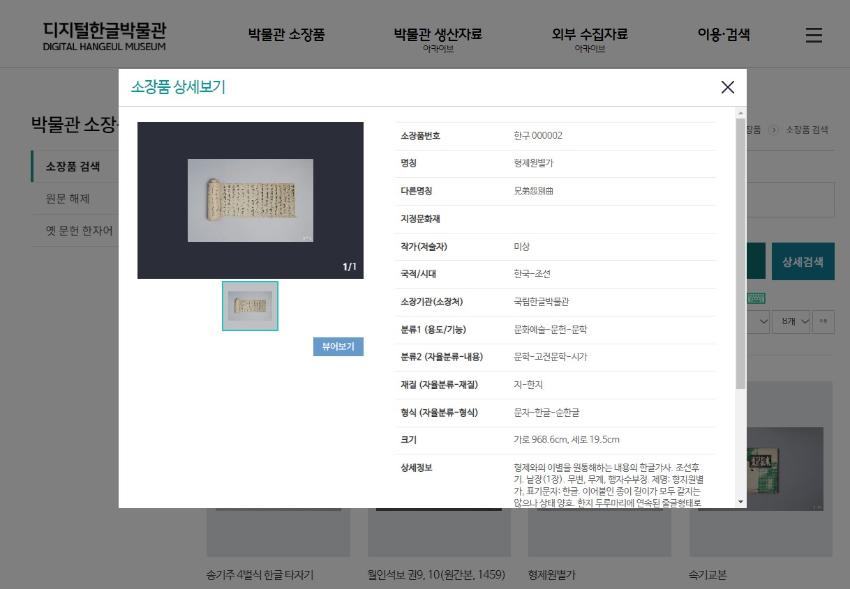Click the scrollbar down arrow in dialog

tap(740, 501)
